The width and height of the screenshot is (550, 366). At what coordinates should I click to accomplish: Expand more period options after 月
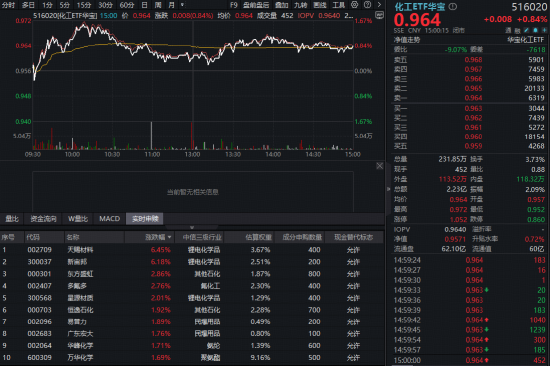tap(182, 5)
